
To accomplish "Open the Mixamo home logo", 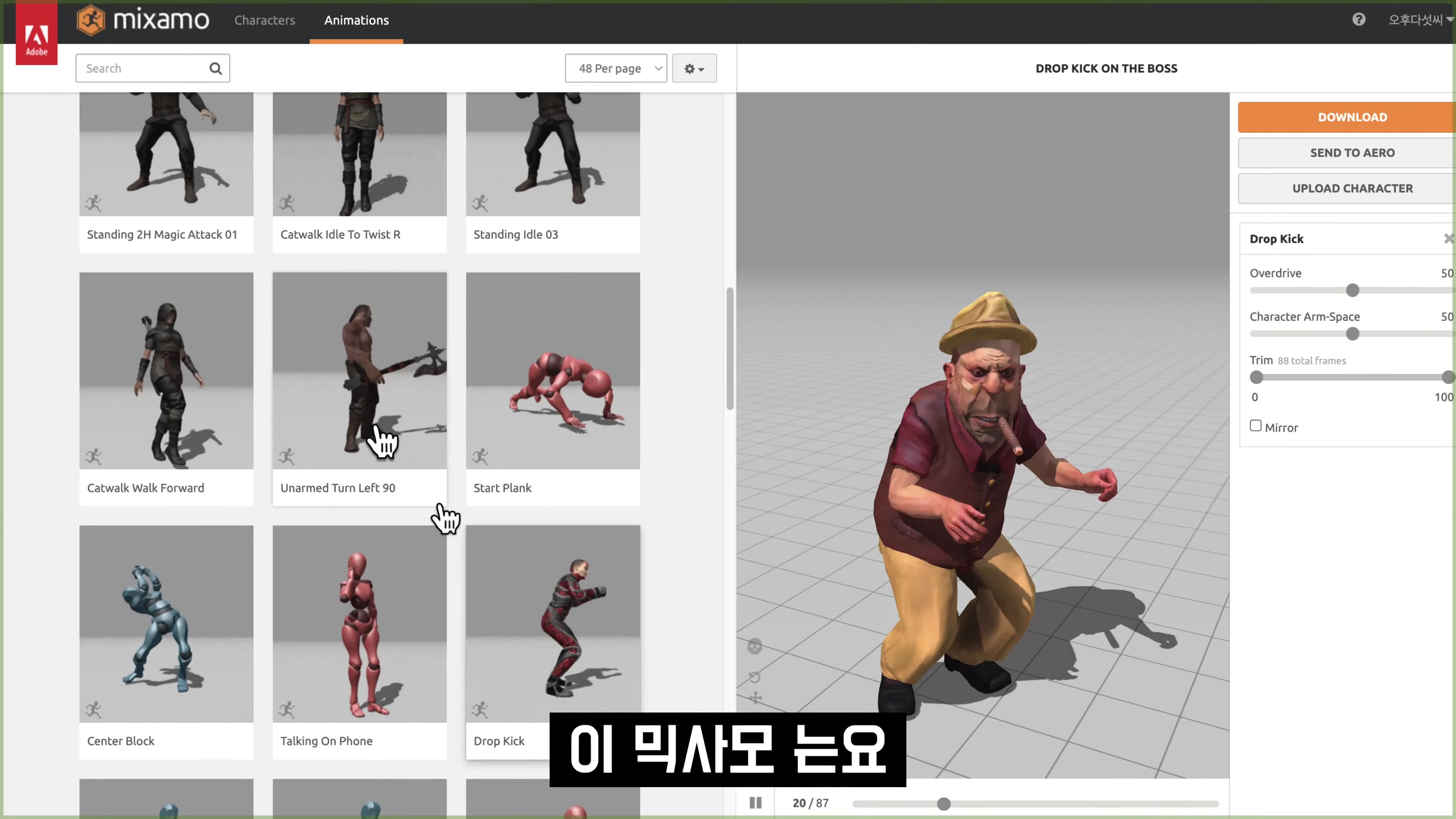I will [x=142, y=21].
